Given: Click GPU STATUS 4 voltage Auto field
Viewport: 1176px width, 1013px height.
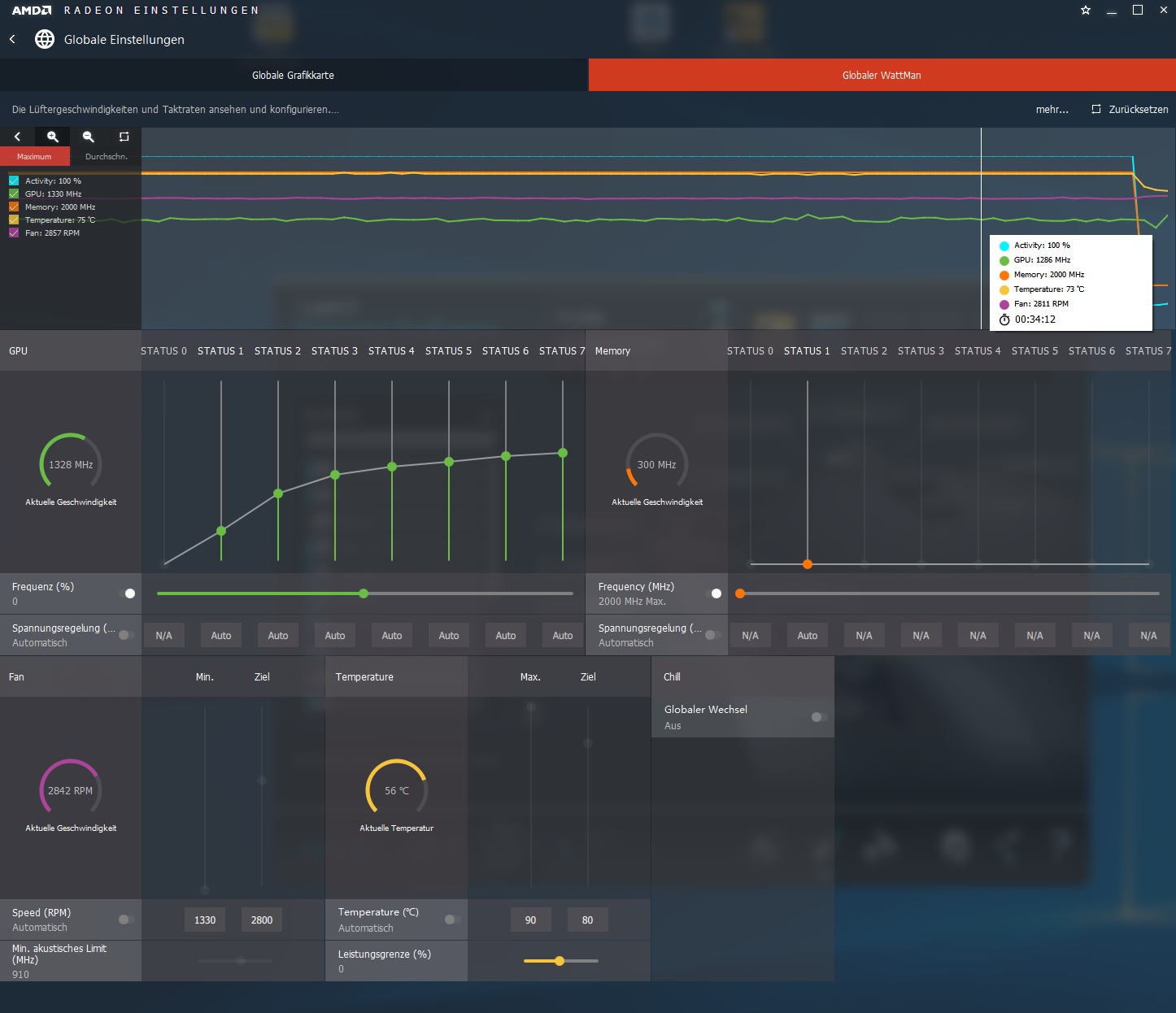Looking at the screenshot, I should 392,636.
